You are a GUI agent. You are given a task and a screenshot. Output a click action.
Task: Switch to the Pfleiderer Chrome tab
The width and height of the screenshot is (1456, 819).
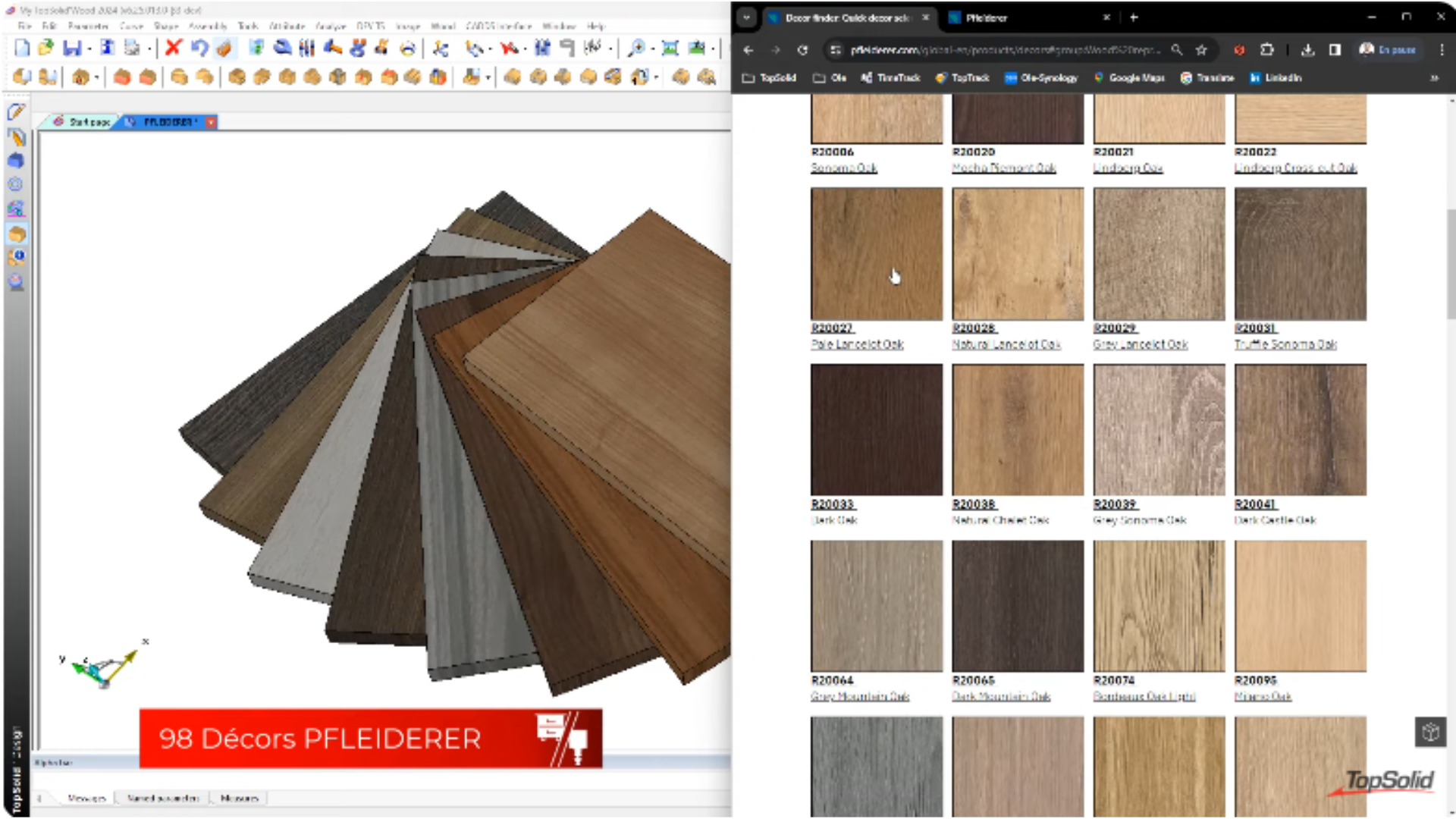[x=1028, y=17]
